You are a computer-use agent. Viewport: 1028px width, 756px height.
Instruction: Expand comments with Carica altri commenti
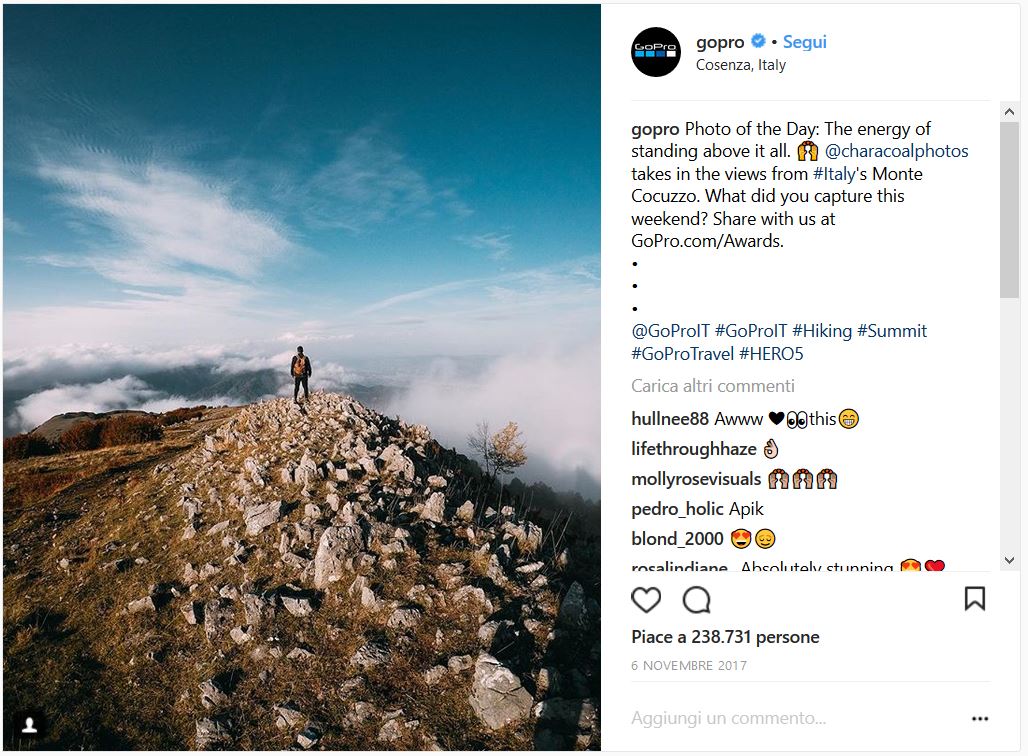(713, 386)
